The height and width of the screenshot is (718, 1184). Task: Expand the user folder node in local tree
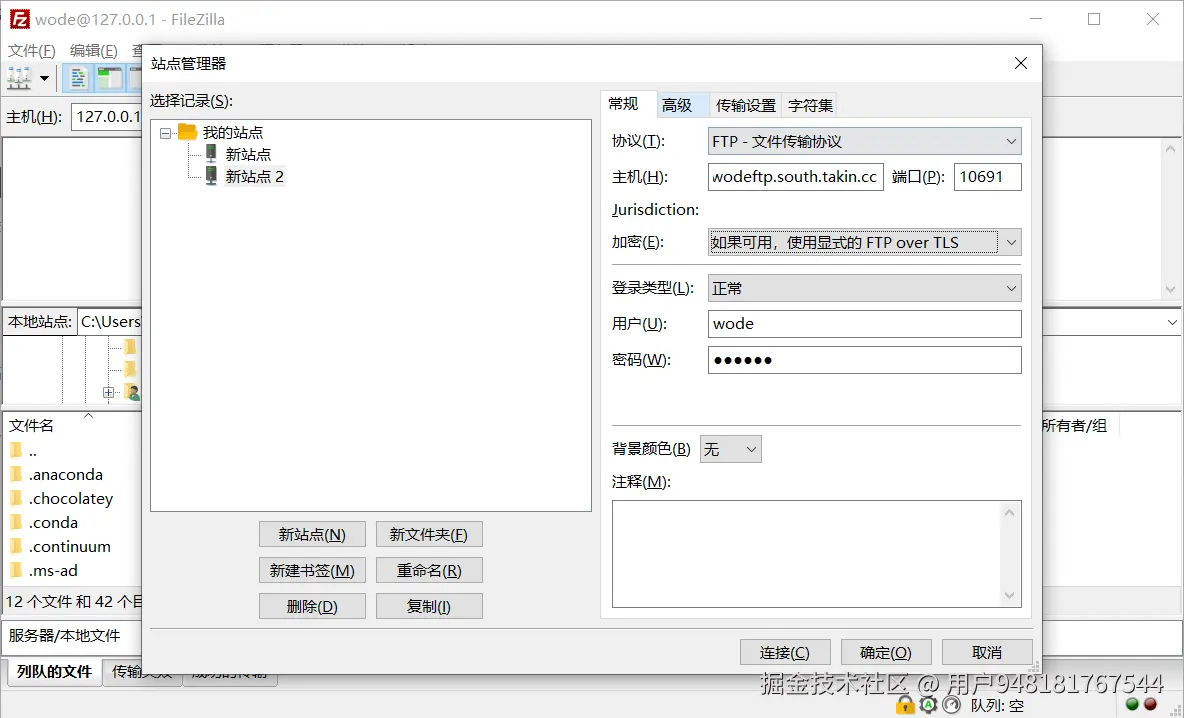109,393
